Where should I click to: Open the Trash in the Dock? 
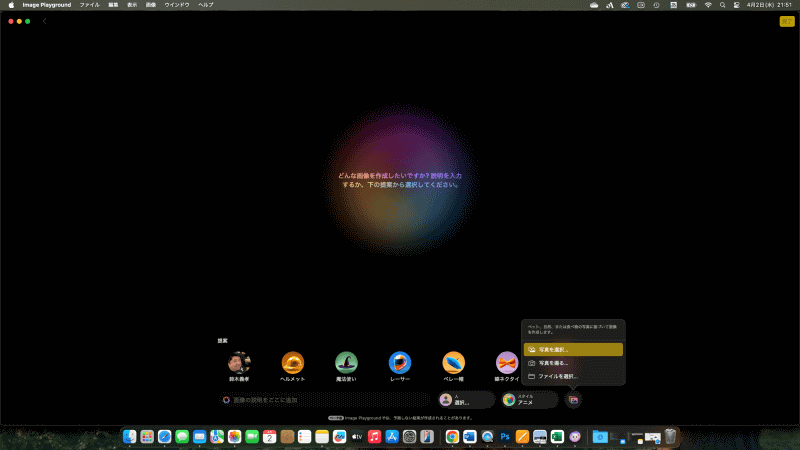coord(670,437)
